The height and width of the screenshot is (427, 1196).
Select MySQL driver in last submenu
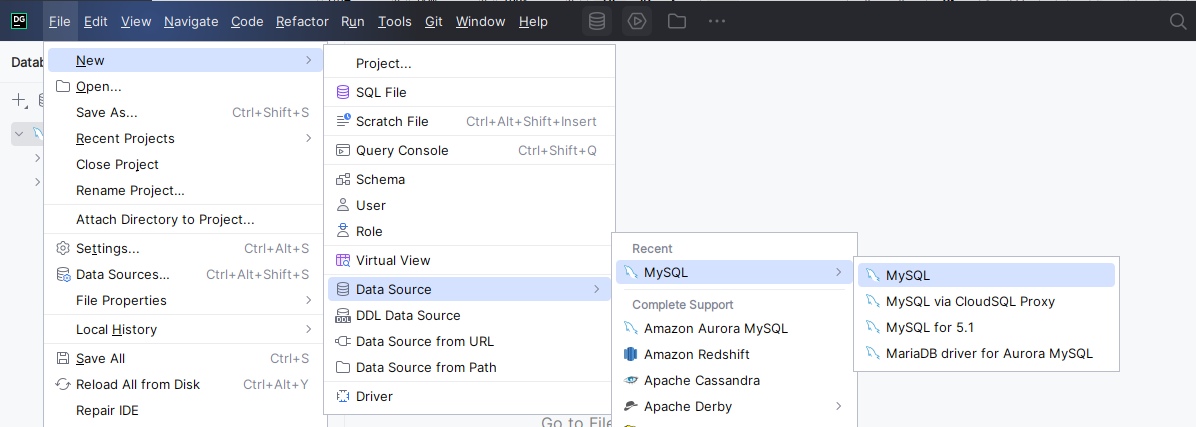pyautogui.click(x=986, y=275)
